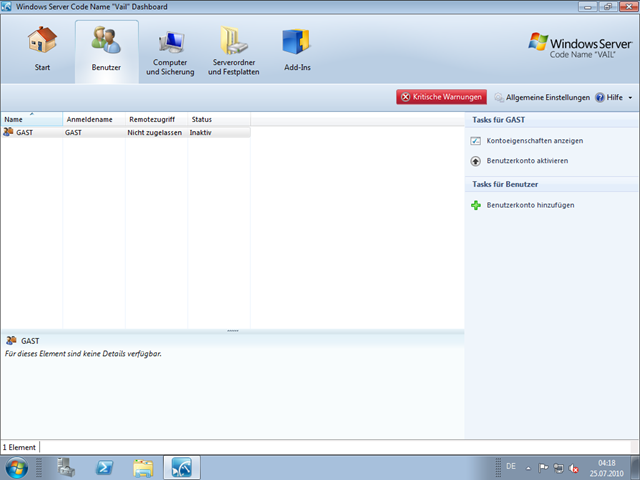Sort by the Remotezugriff column header
Image resolution: width=640 pixels, height=480 pixels.
pos(156,119)
